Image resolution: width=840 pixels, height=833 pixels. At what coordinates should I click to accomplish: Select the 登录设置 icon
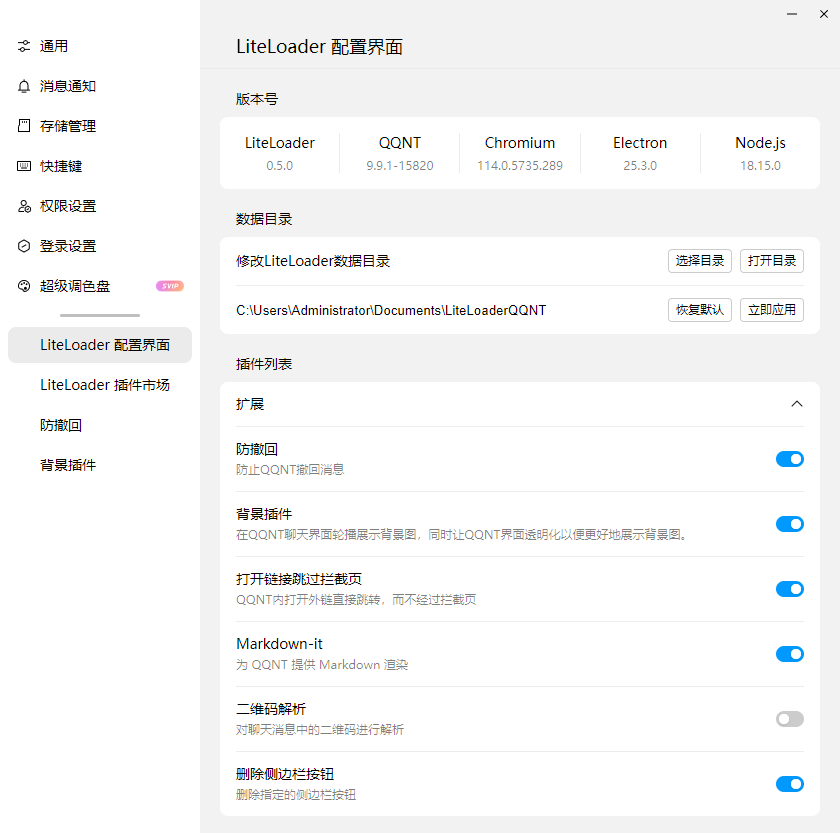pyautogui.click(x=24, y=246)
